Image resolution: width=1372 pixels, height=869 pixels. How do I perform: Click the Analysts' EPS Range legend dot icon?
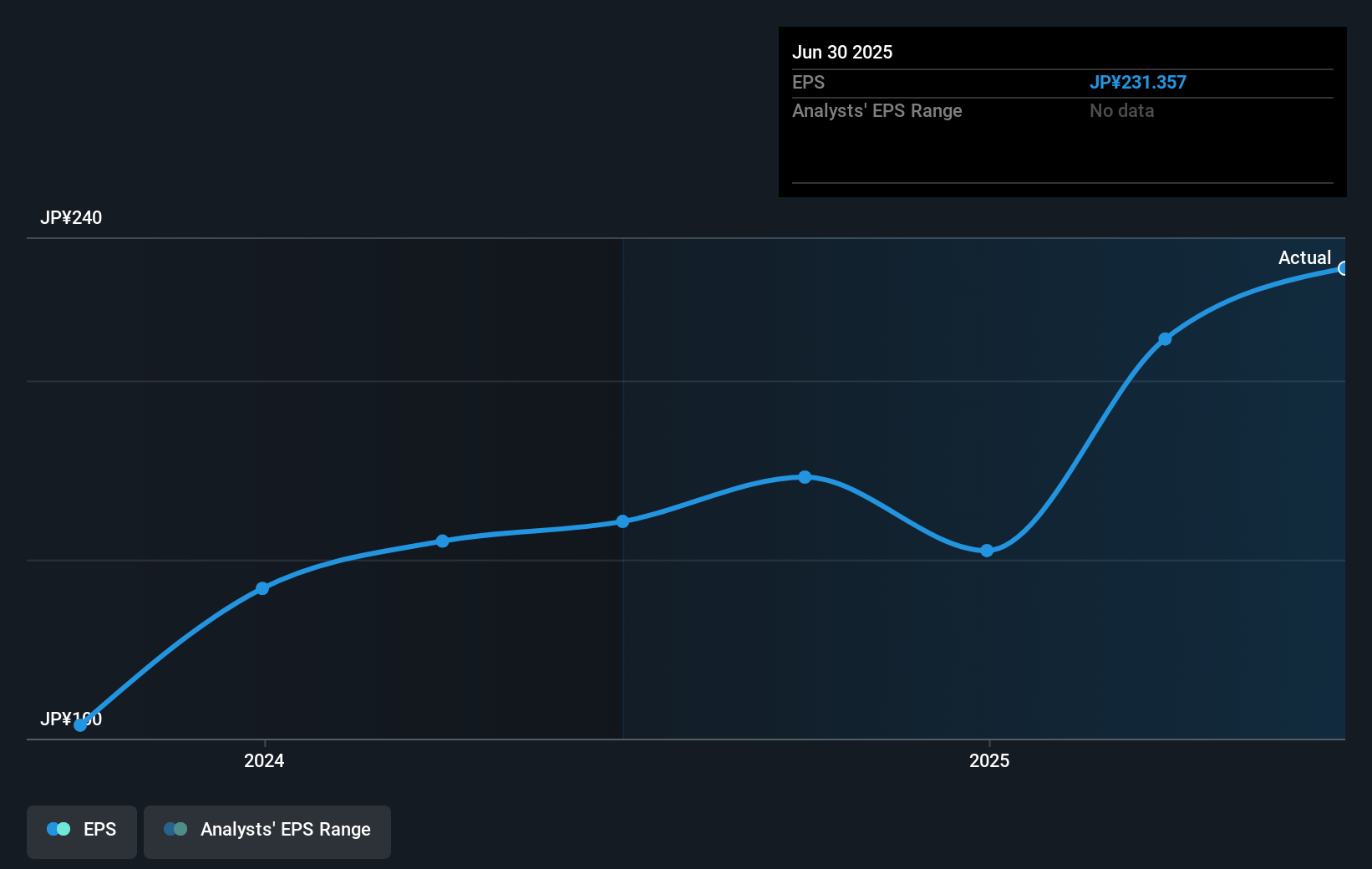pyautogui.click(x=175, y=829)
